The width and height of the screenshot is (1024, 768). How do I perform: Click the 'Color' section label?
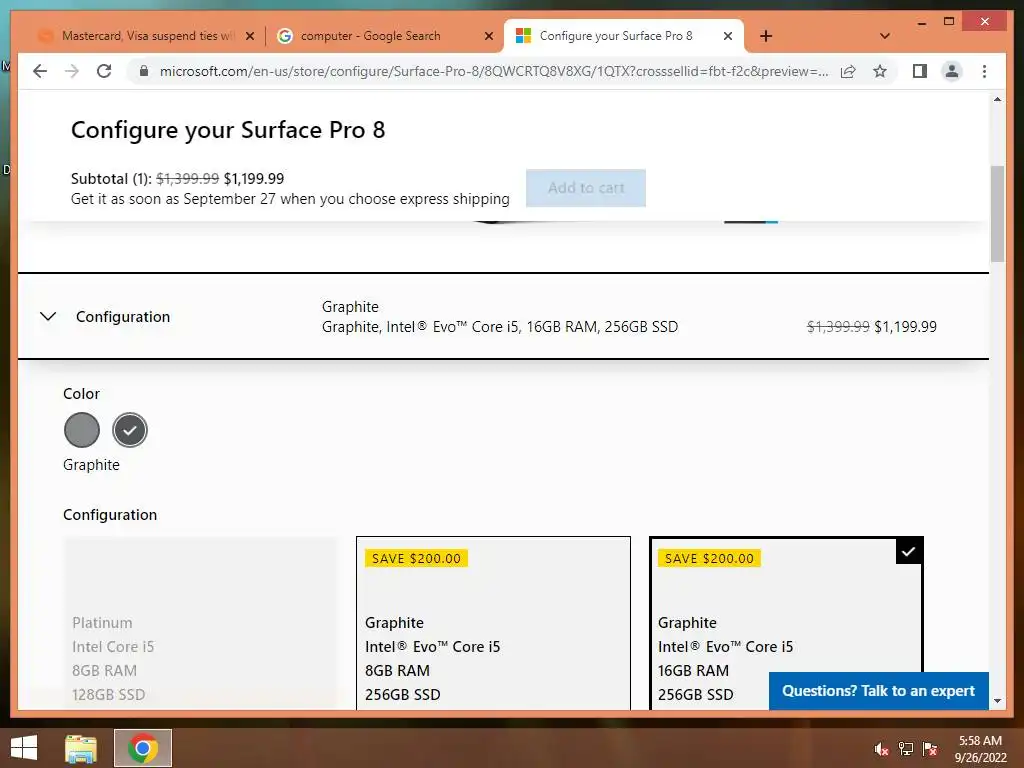[82, 394]
